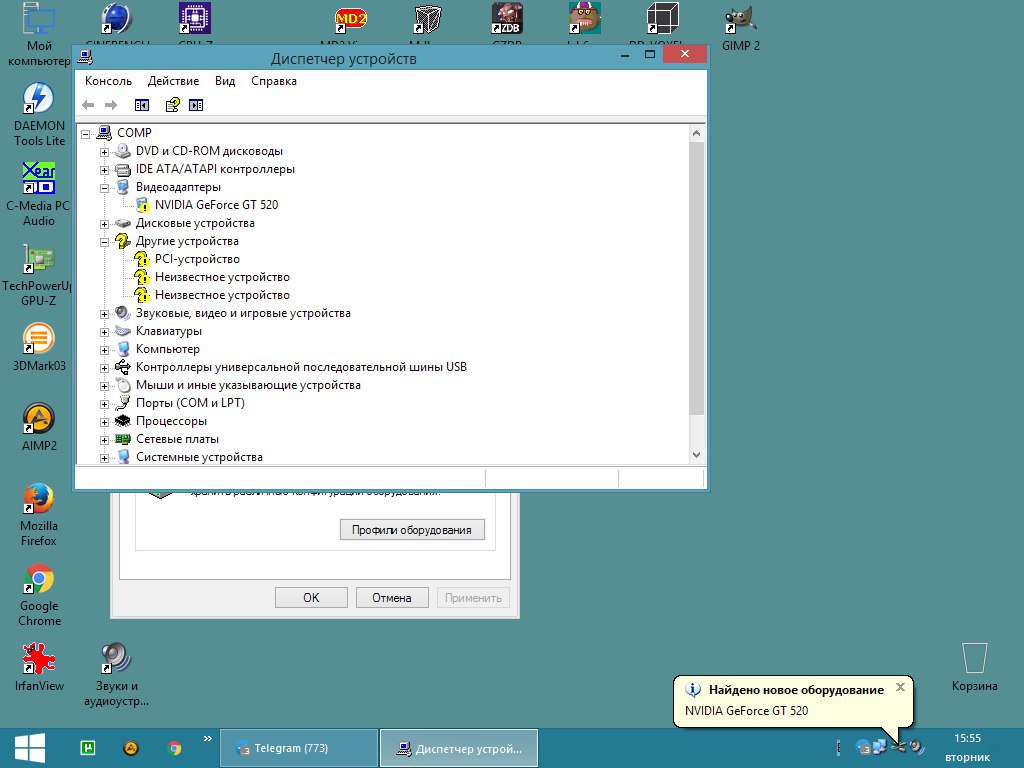The image size is (1024, 768).
Task: Expand the Клавиатуры node
Action: point(104,332)
